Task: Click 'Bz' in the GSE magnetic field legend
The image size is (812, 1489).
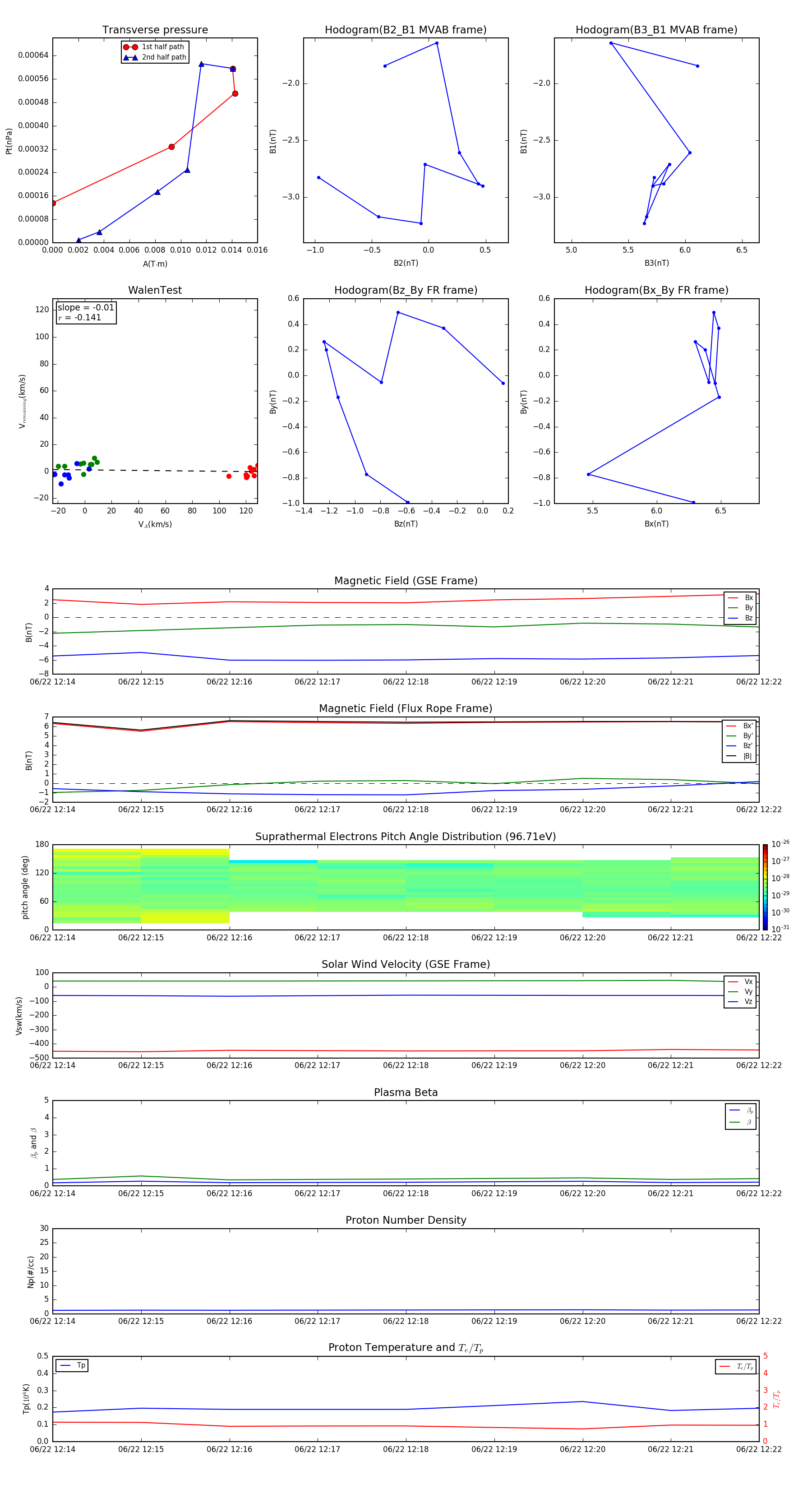Action: [x=740, y=619]
